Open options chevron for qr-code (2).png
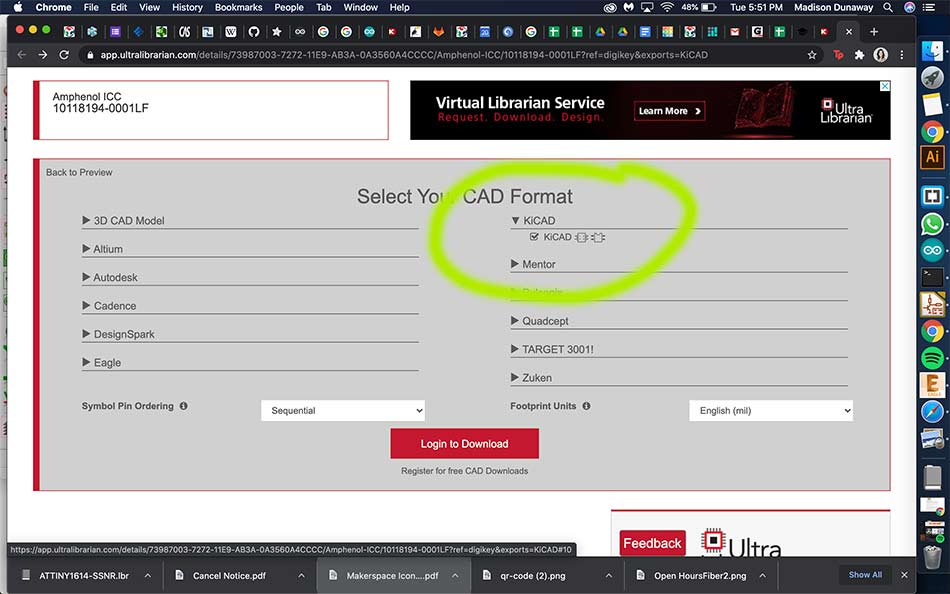The height and width of the screenshot is (594, 950). coord(608,576)
